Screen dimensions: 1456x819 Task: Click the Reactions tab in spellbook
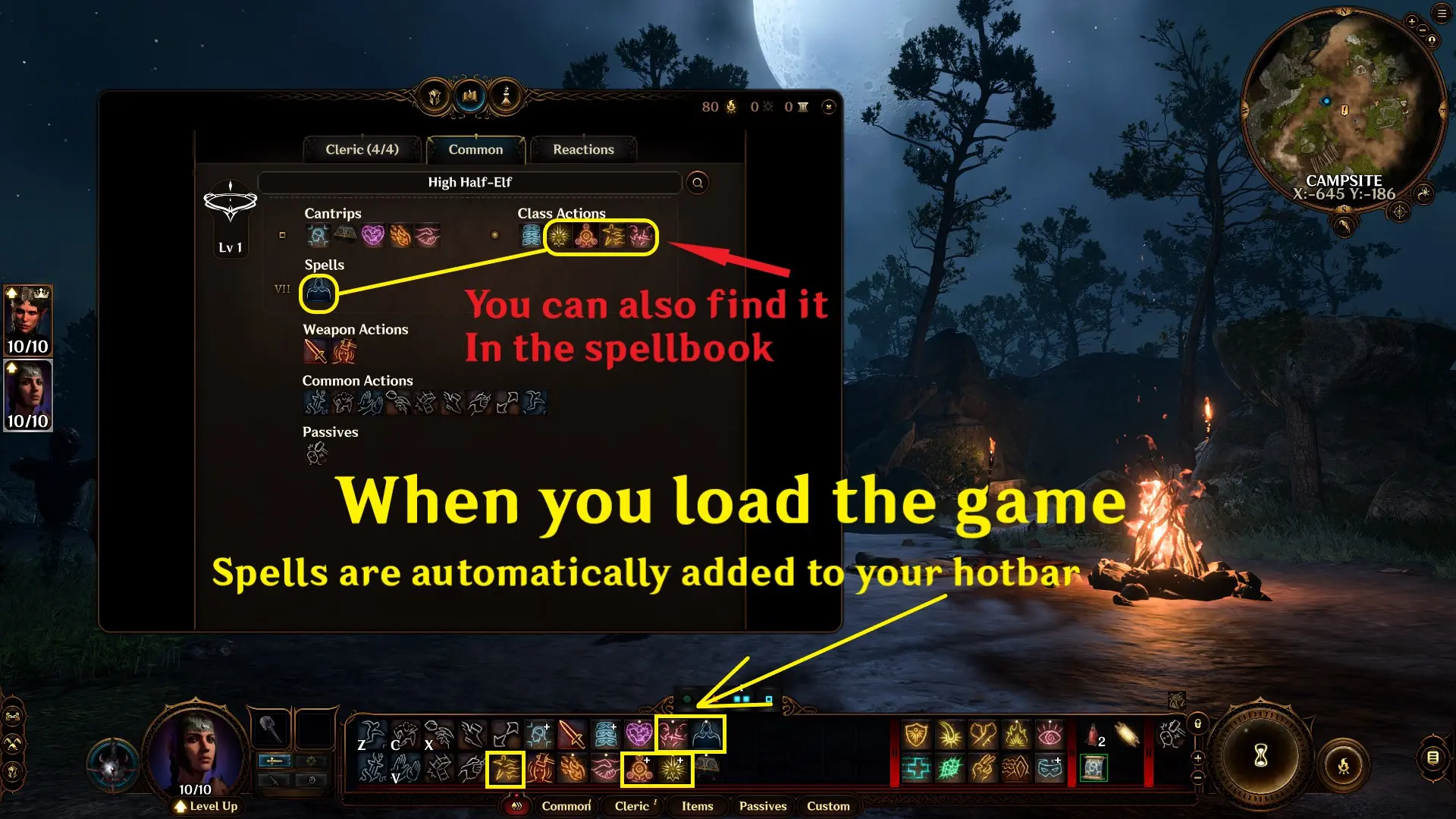click(582, 148)
